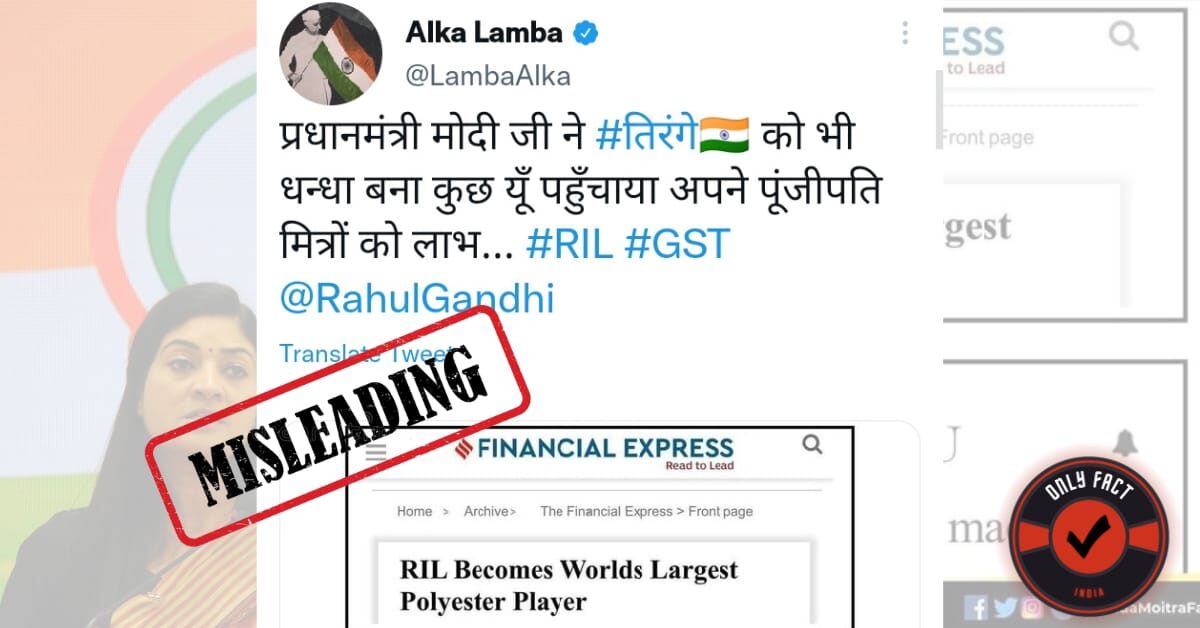Click the Financial Express search magnifier icon

812,444
